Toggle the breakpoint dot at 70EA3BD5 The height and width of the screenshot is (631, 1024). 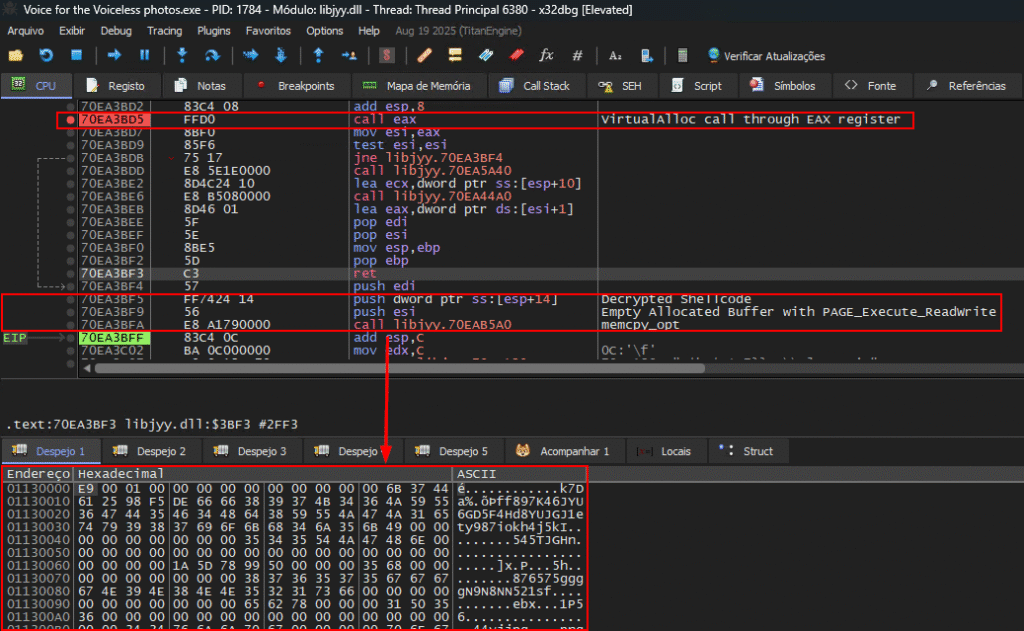pyautogui.click(x=69, y=120)
